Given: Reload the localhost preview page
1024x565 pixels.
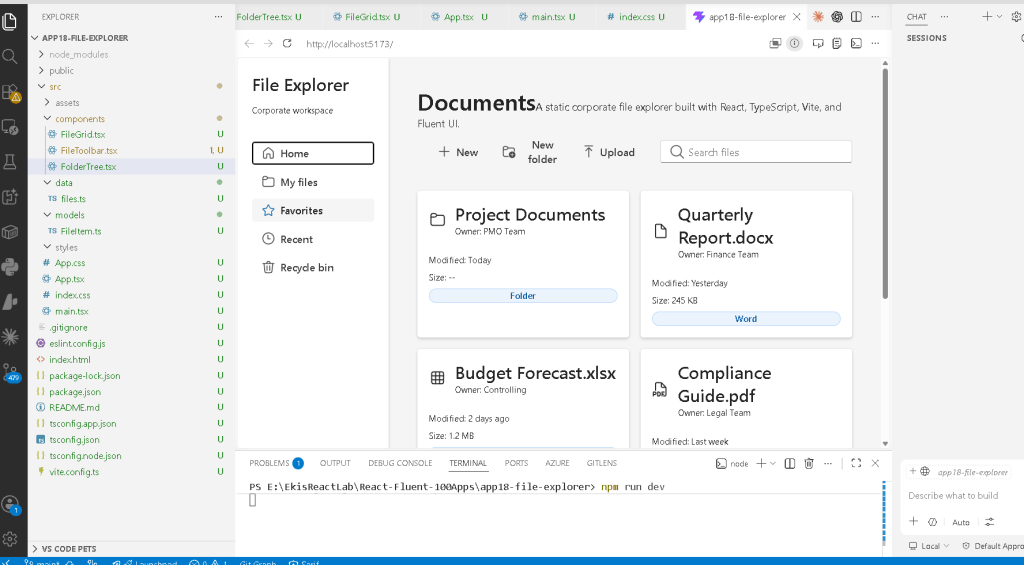Looking at the screenshot, I should pos(287,44).
